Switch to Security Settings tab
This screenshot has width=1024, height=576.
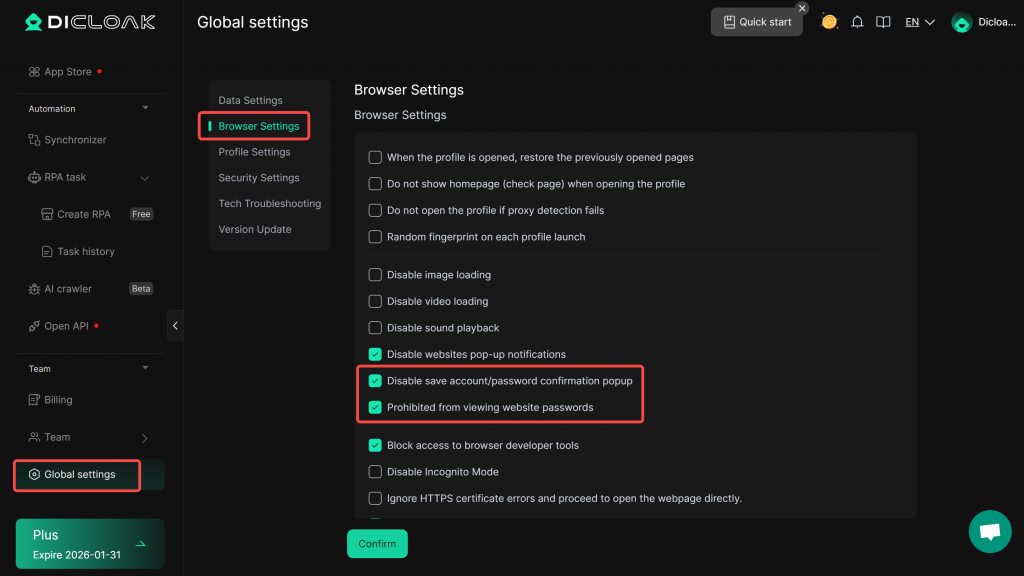click(259, 178)
